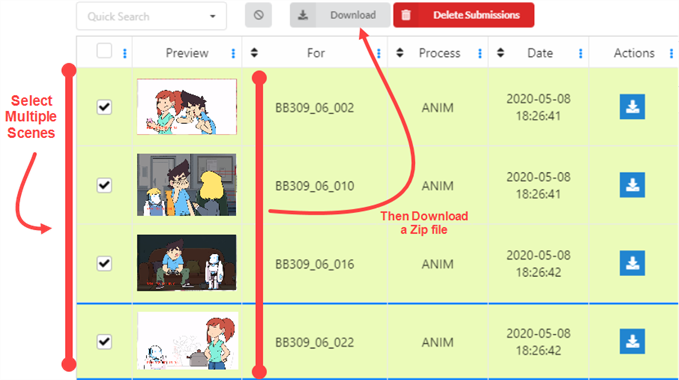Download scene BB309_06_016 using its action icon

tap(632, 263)
